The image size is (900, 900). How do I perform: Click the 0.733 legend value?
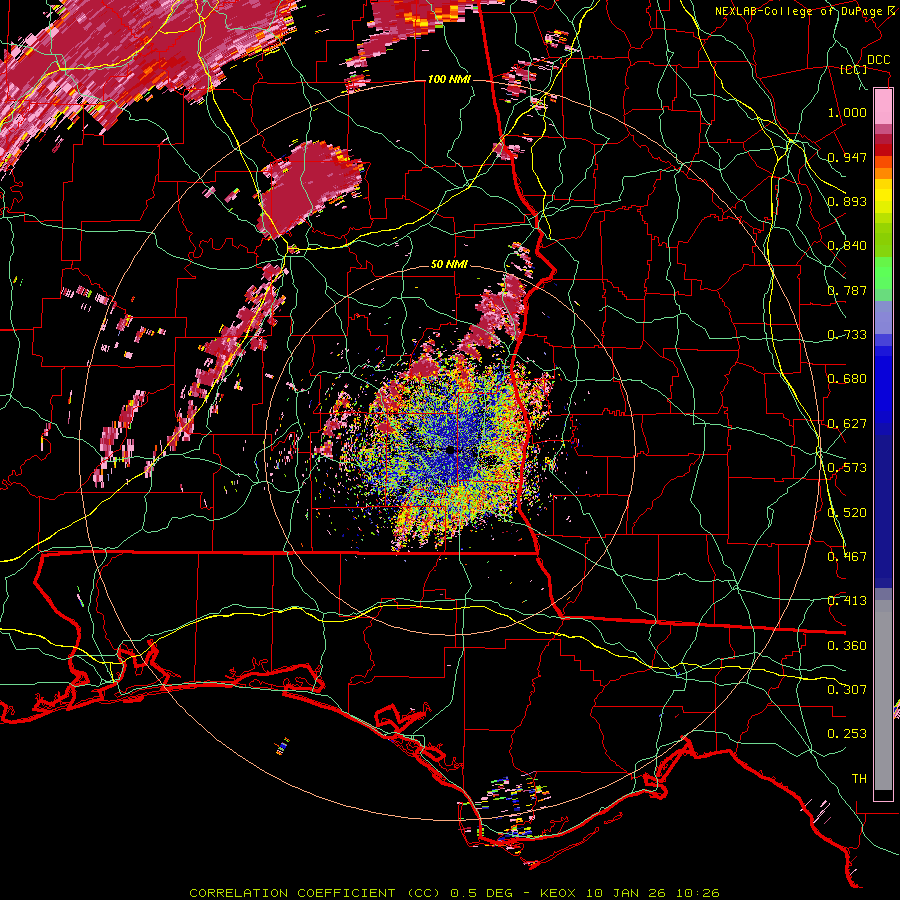(x=847, y=335)
